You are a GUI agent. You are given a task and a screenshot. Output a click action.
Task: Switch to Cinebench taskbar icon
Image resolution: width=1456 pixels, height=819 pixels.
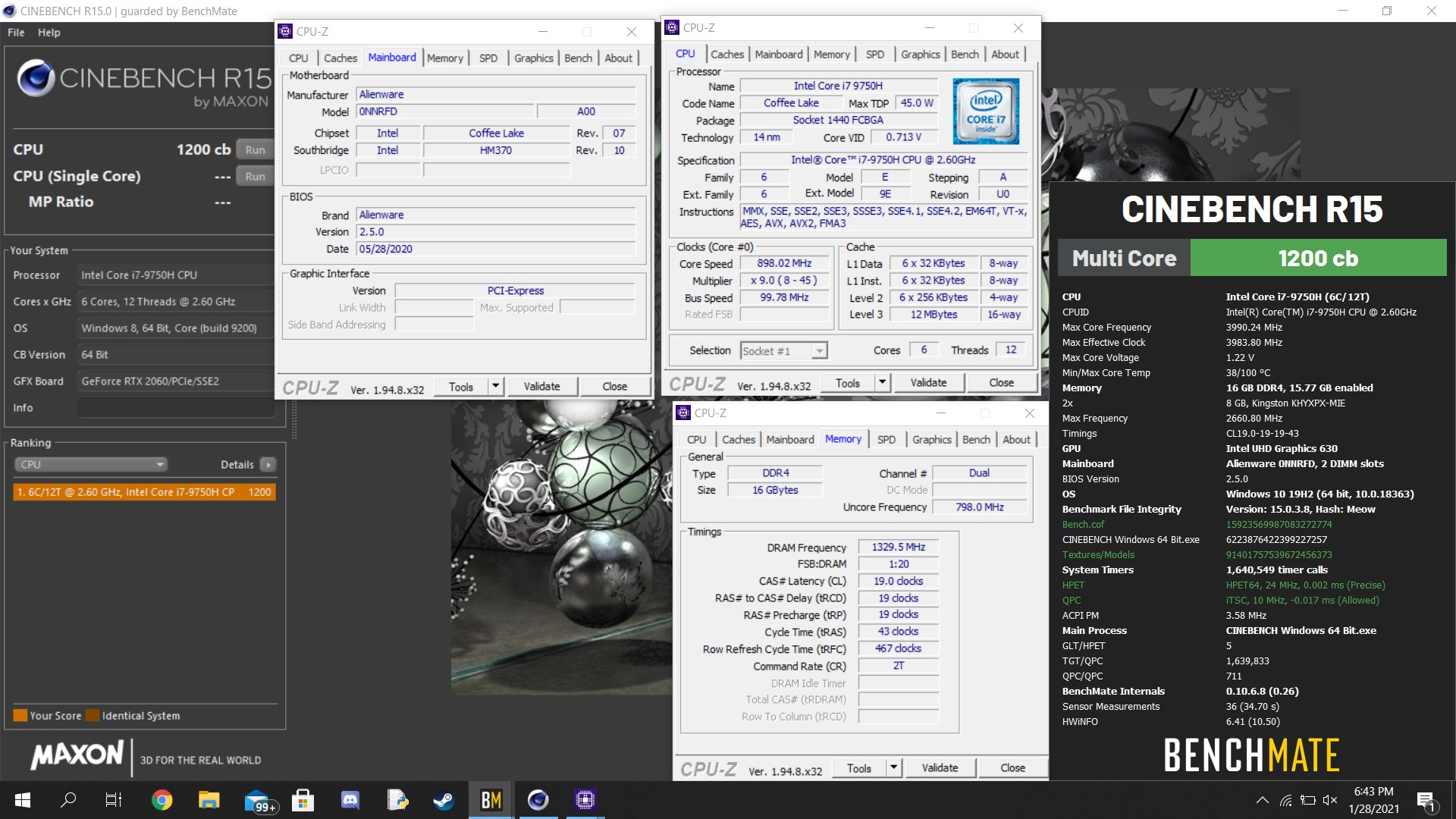pos(538,800)
